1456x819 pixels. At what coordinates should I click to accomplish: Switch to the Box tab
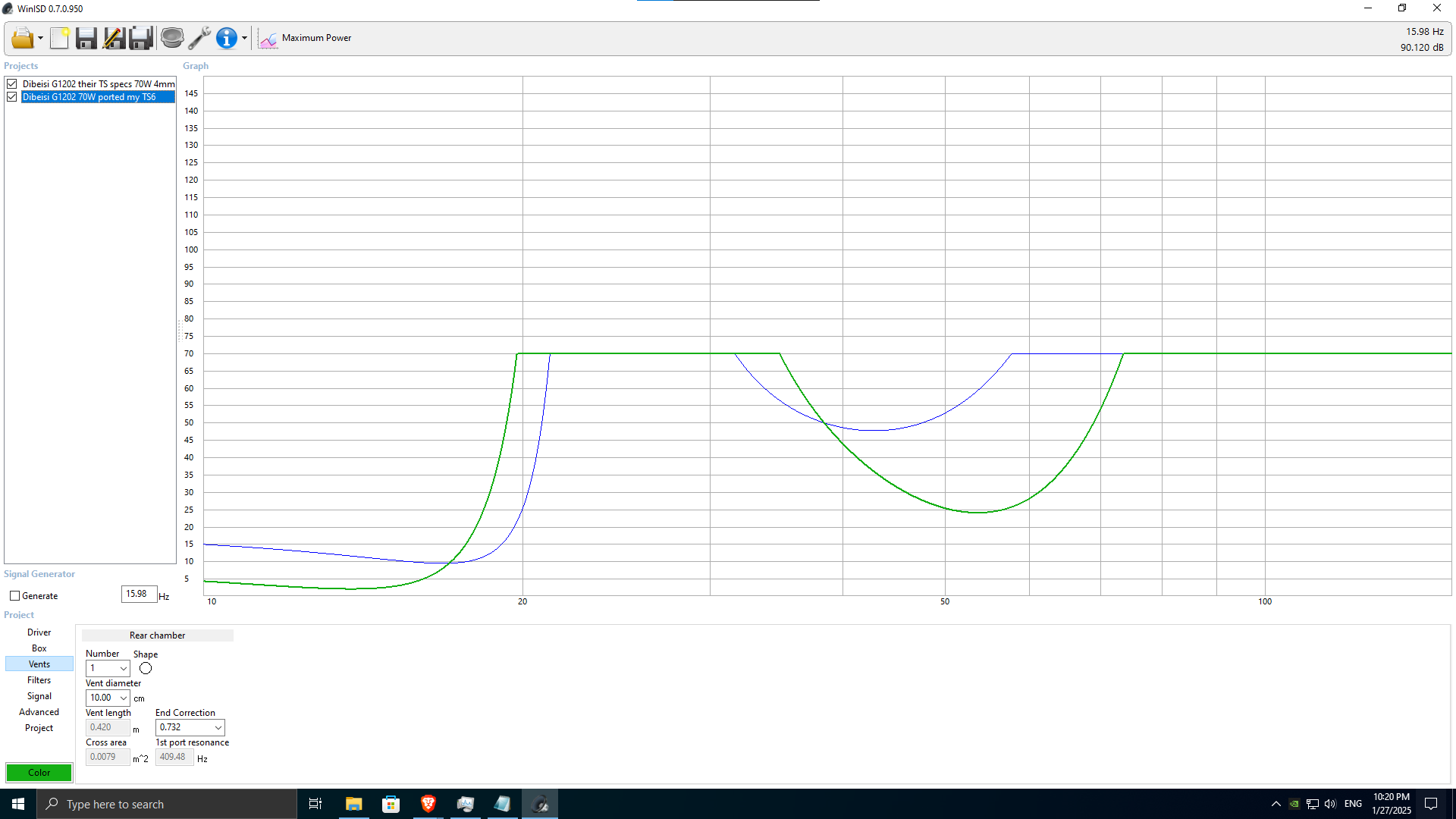[39, 648]
